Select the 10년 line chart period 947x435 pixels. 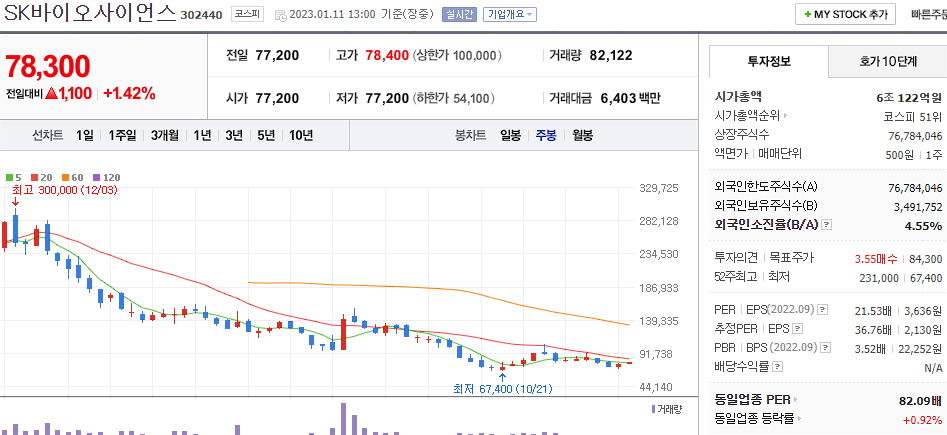pos(301,135)
